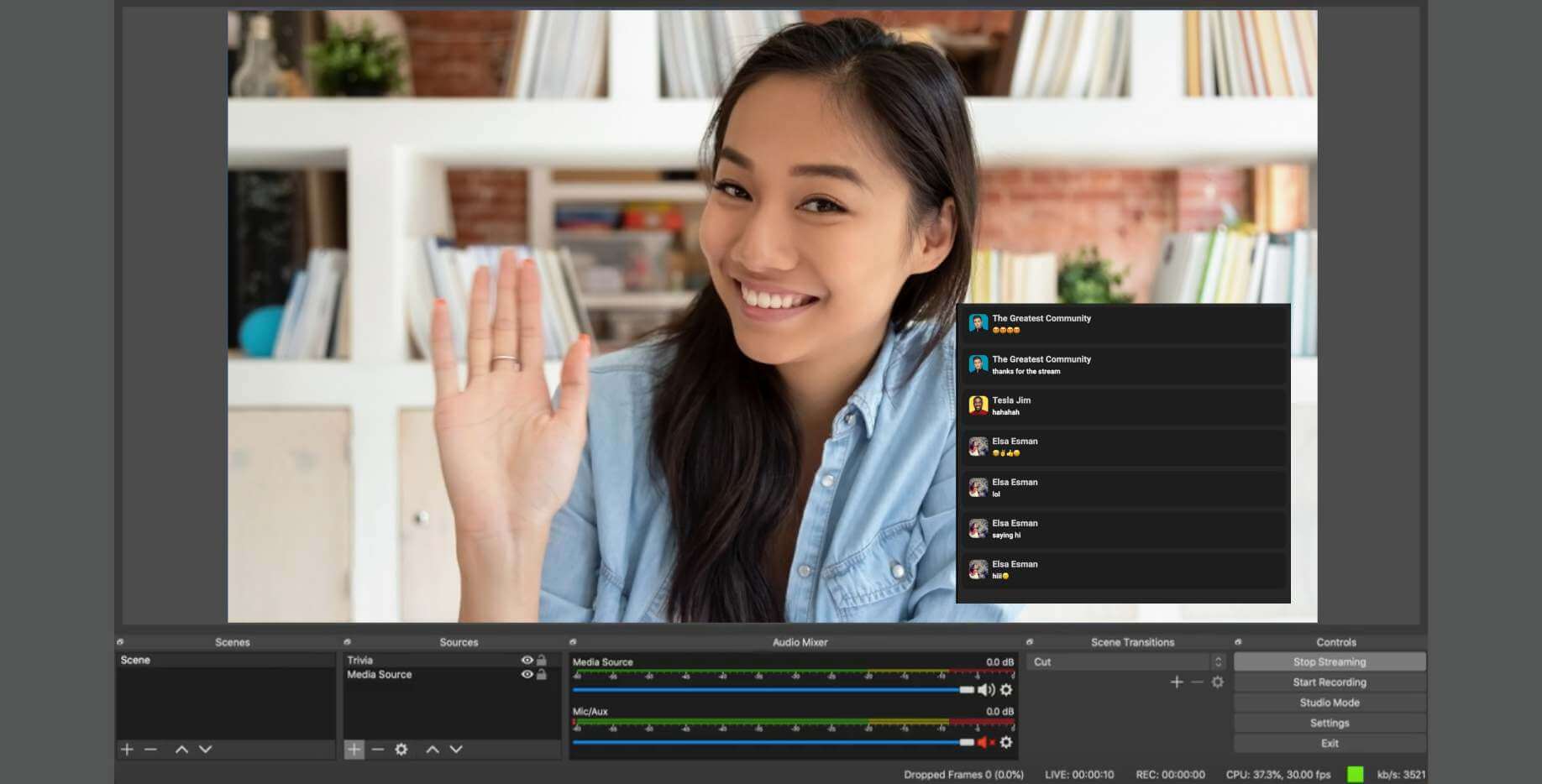The image size is (1542, 784).
Task: Unmute the Mic/Aux red speaker icon
Action: click(x=986, y=742)
